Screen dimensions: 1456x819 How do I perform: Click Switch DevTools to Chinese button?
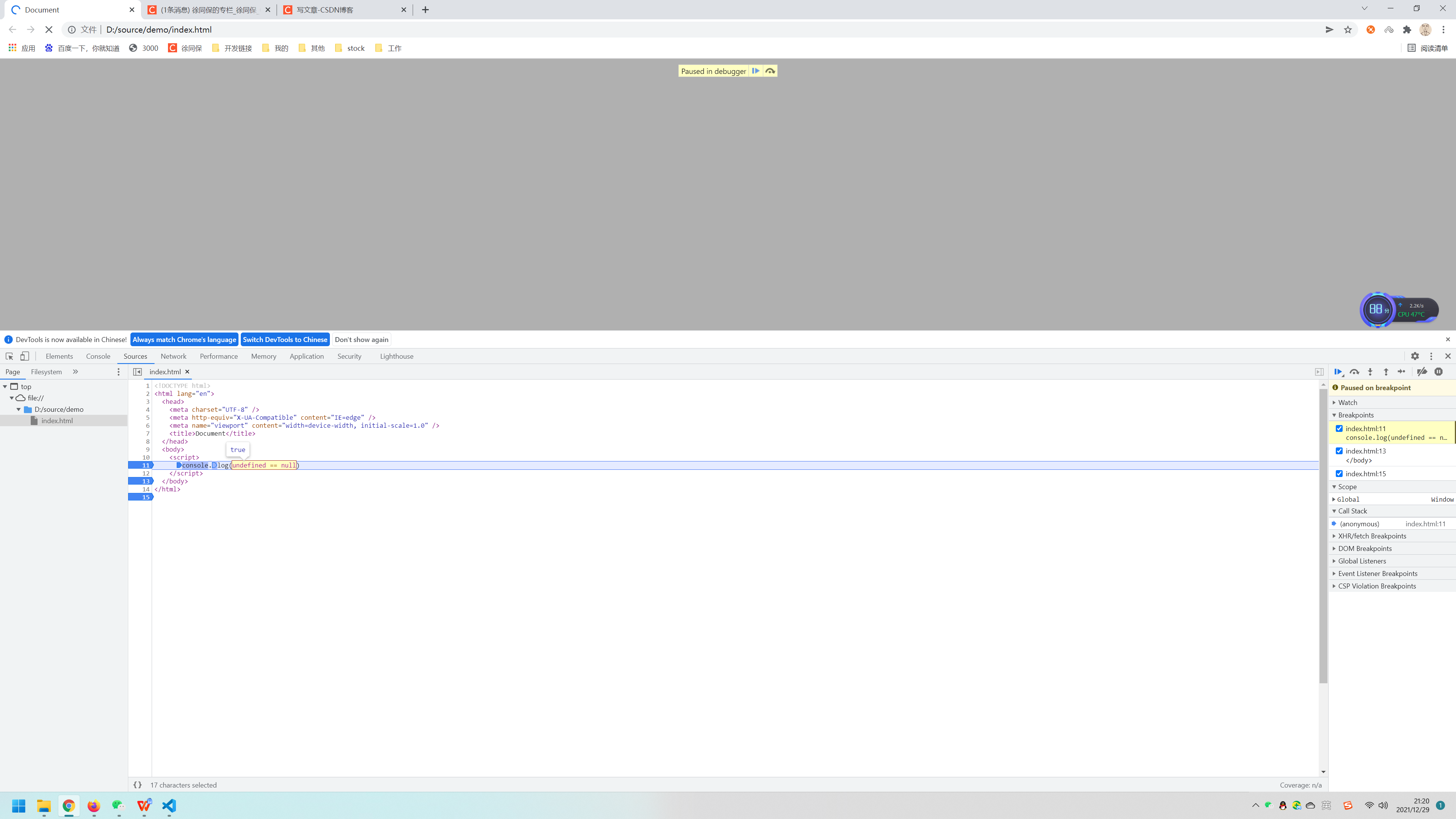(285, 339)
